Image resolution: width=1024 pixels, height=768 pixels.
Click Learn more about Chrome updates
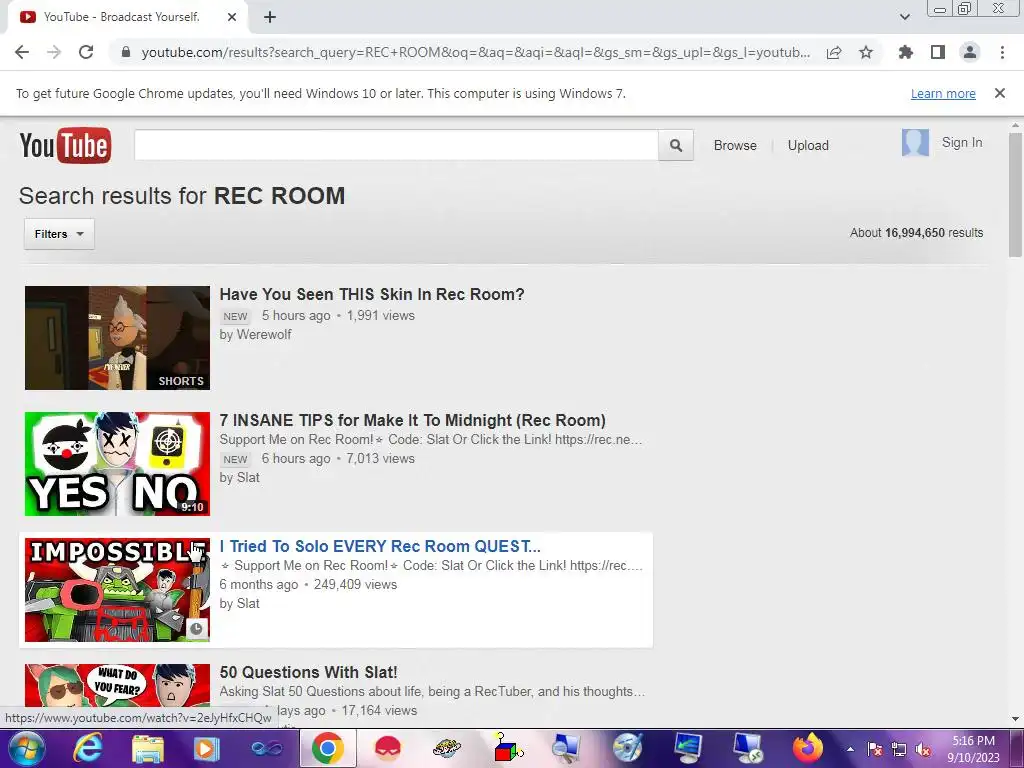(943, 93)
